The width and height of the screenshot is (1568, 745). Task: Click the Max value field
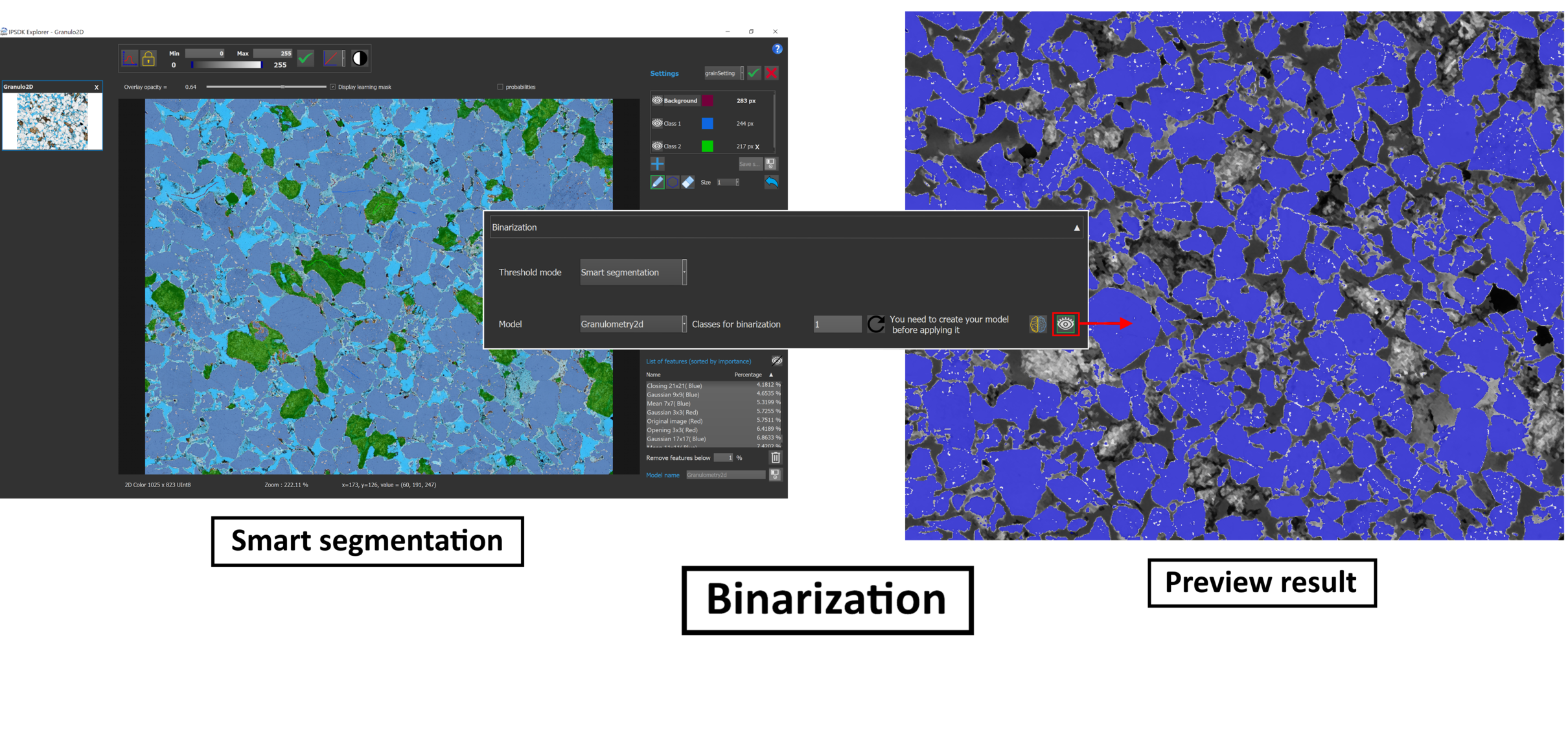[x=273, y=53]
